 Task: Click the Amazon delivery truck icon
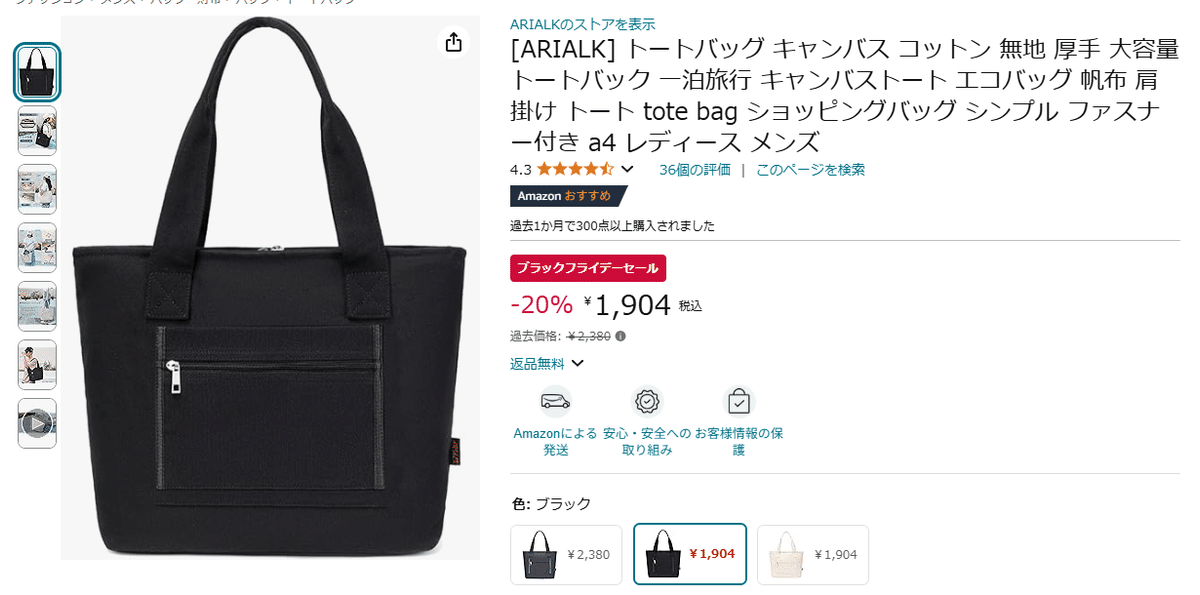click(x=555, y=402)
